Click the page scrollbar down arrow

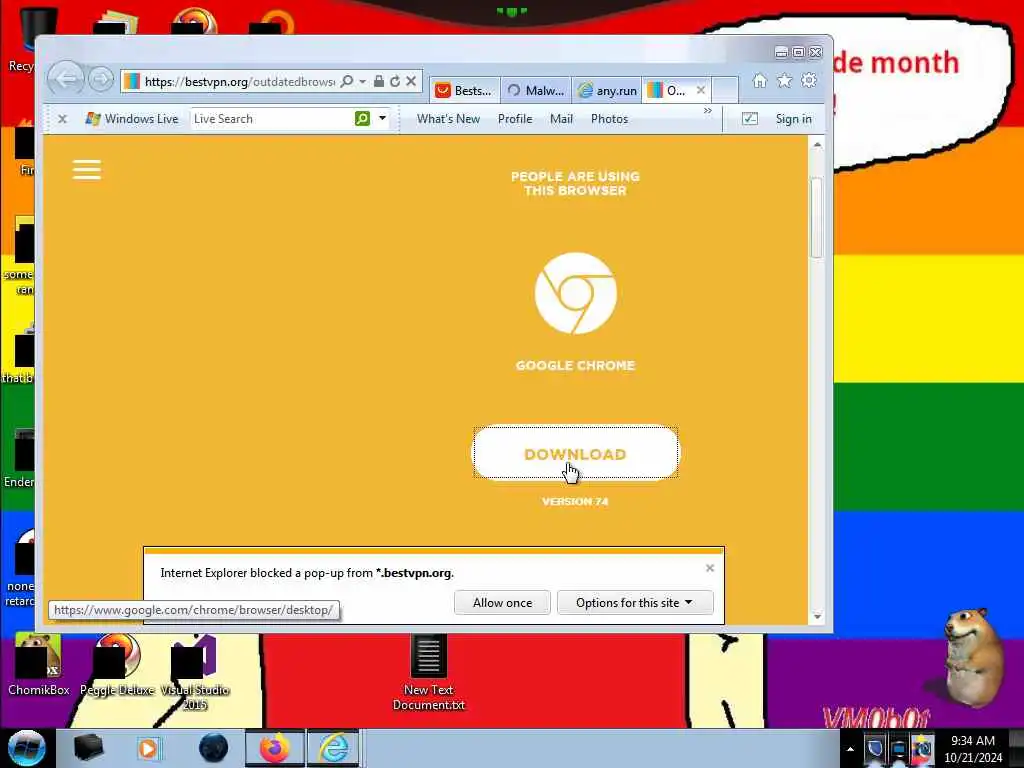point(817,616)
